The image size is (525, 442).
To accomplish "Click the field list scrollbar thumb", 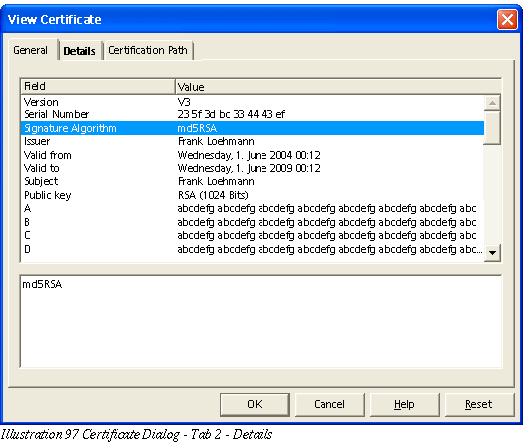I will 492,128.
